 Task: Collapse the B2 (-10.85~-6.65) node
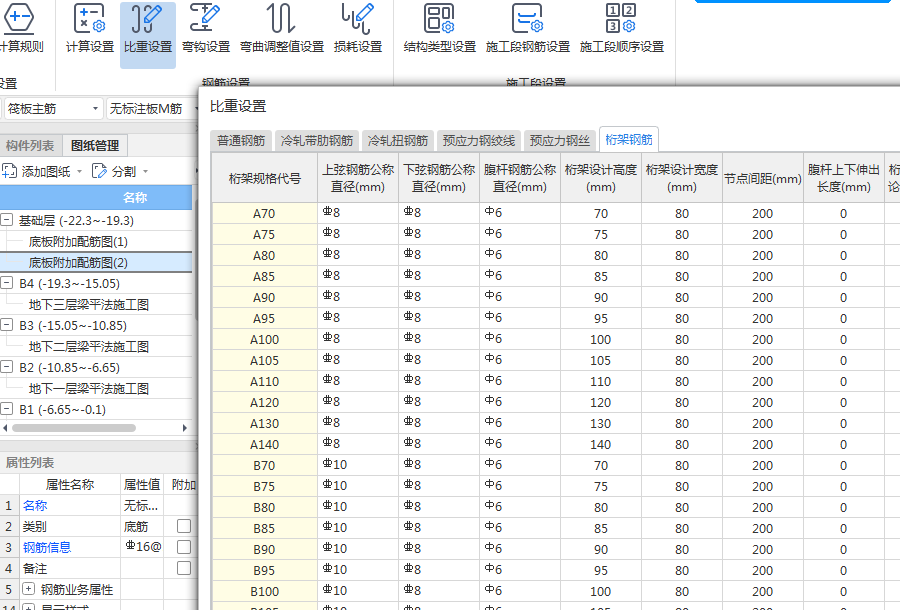[x=6, y=367]
